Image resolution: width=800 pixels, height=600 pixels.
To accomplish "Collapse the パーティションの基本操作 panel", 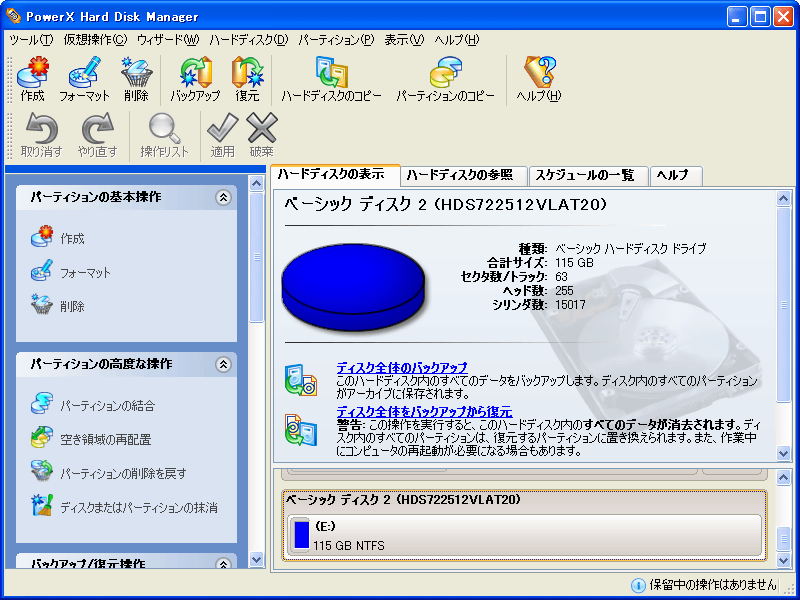I will [223, 197].
